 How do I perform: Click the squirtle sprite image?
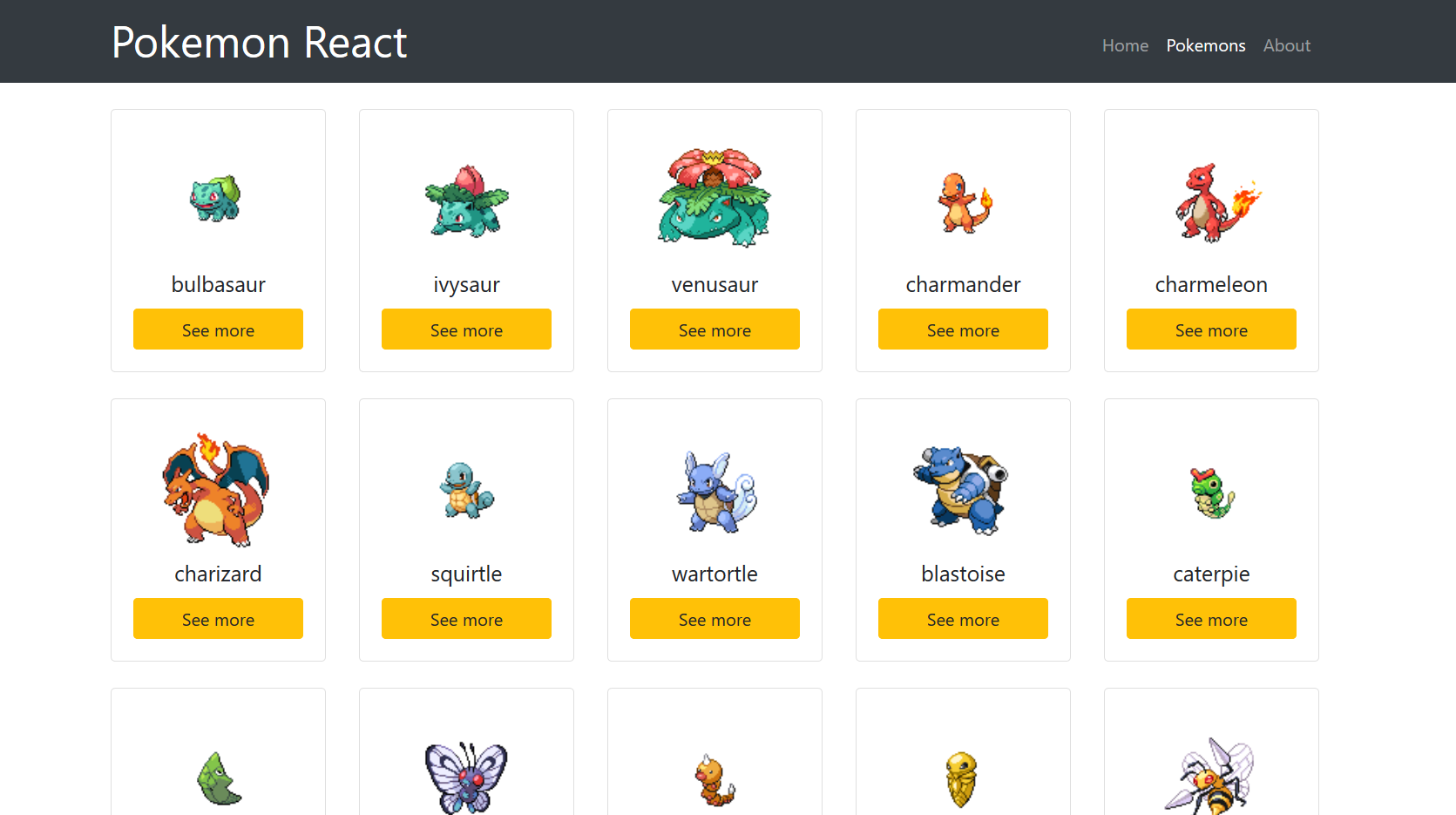point(466,490)
